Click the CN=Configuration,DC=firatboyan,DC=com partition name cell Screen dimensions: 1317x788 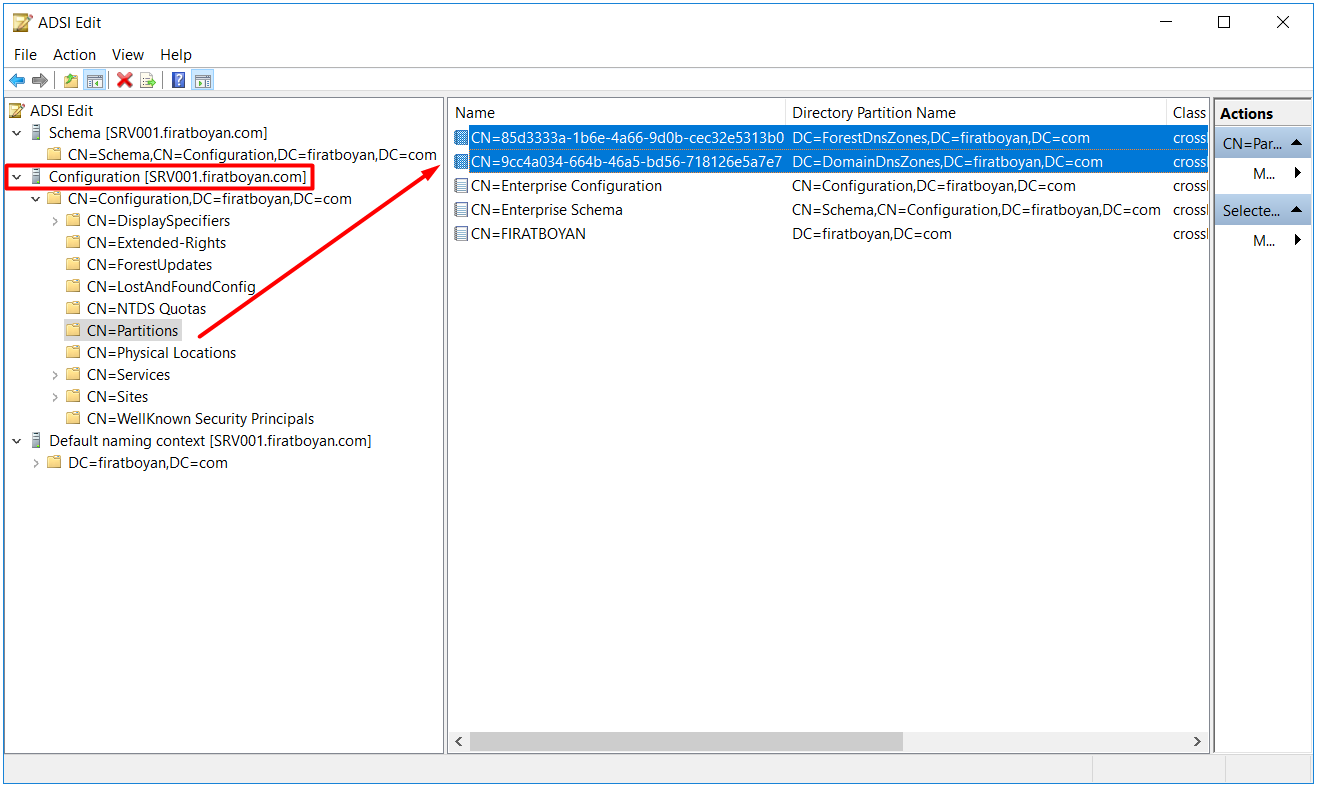(934, 186)
